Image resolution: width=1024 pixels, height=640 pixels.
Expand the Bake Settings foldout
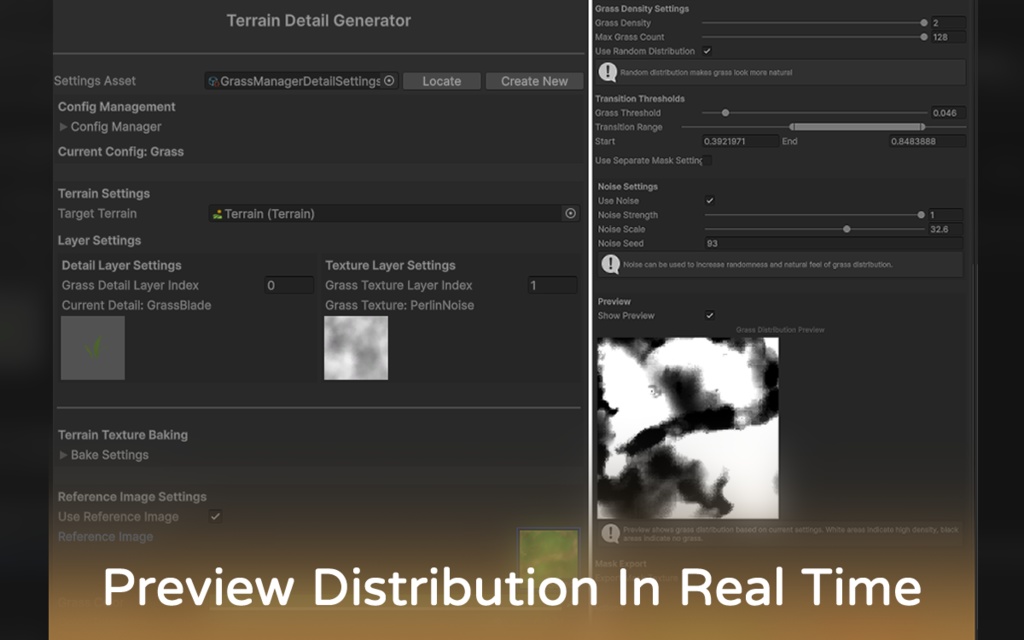pyautogui.click(x=63, y=455)
